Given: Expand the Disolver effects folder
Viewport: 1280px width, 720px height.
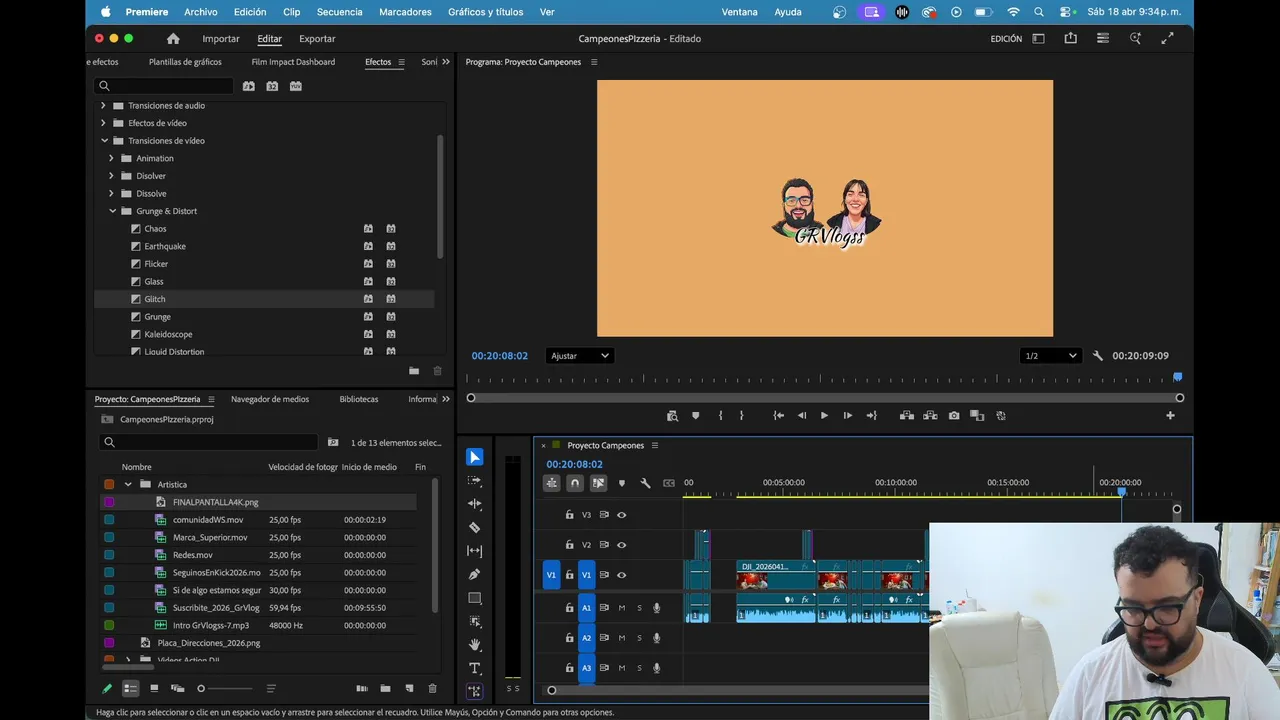Looking at the screenshot, I should pyautogui.click(x=111, y=176).
